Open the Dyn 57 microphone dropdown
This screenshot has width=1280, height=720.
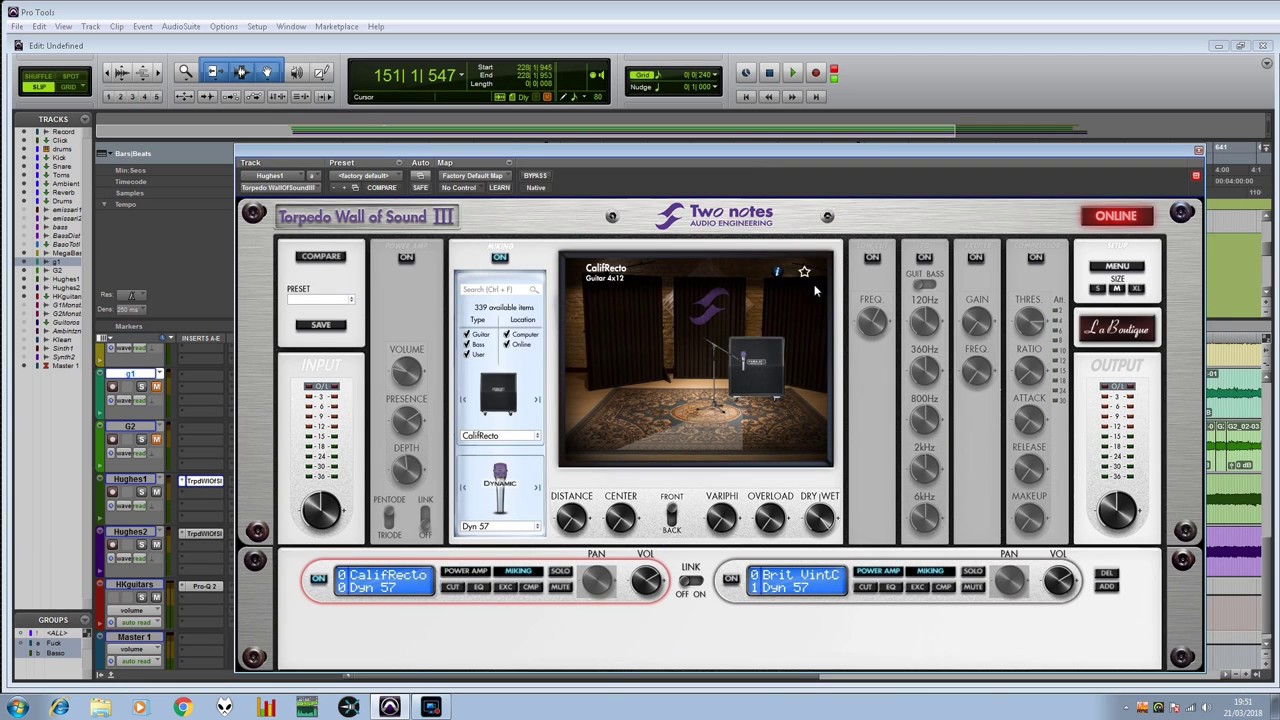pos(500,526)
